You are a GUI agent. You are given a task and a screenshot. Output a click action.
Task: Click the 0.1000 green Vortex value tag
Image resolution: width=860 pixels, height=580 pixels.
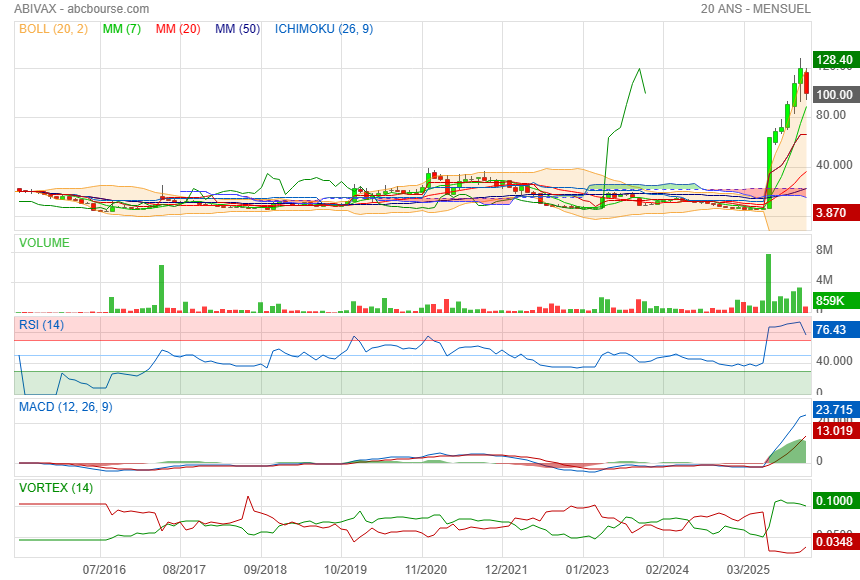[x=833, y=501]
